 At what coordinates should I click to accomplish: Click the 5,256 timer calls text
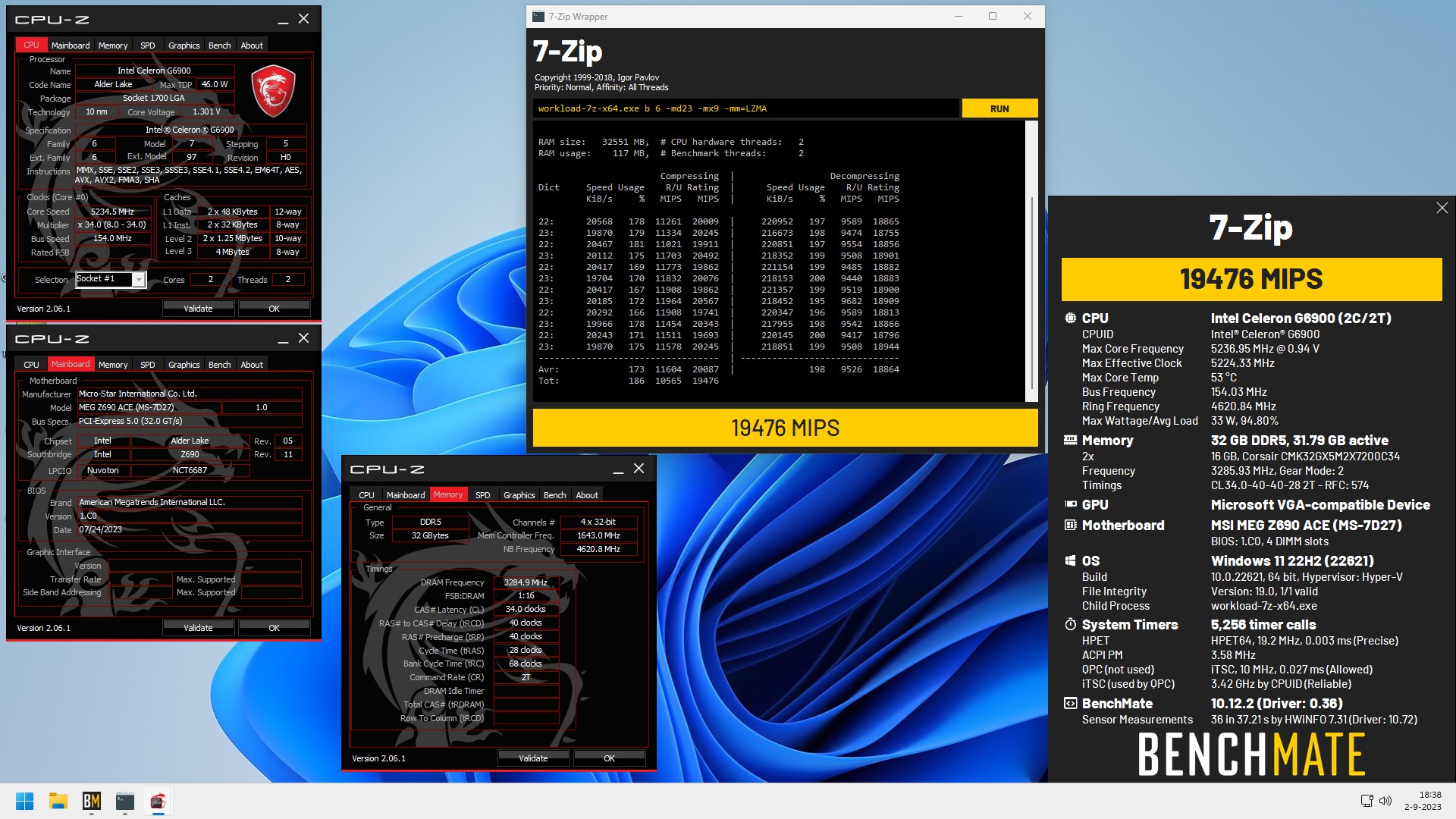1263,625
